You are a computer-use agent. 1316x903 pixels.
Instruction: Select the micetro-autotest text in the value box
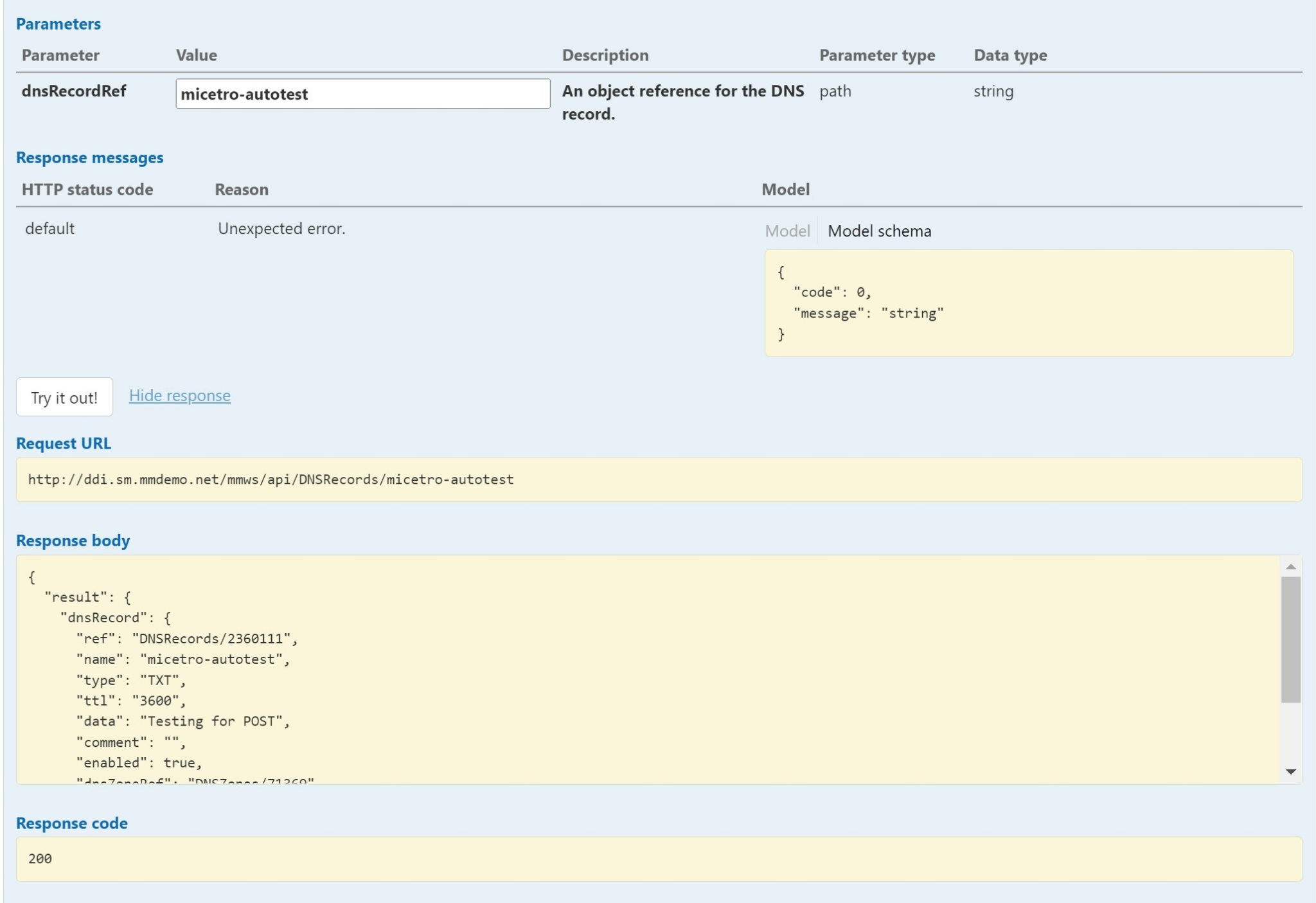[x=244, y=94]
